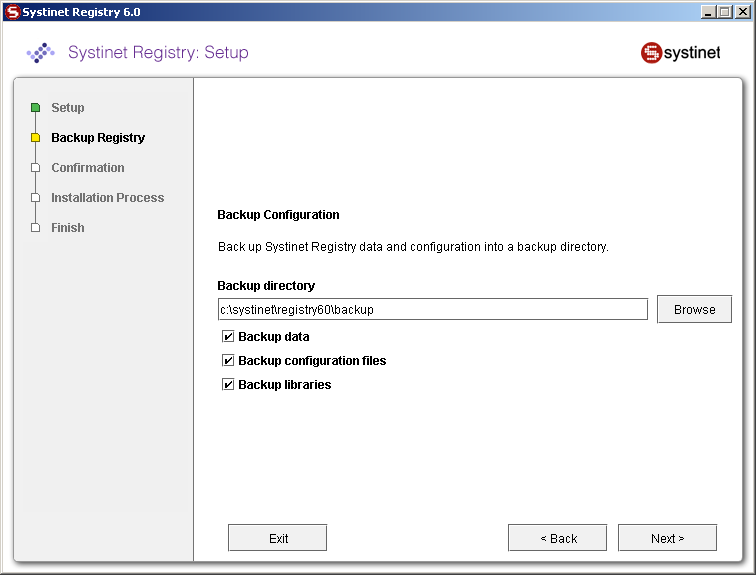Click the Systinet Registry: Setup title text
756x575 pixels.
158,52
